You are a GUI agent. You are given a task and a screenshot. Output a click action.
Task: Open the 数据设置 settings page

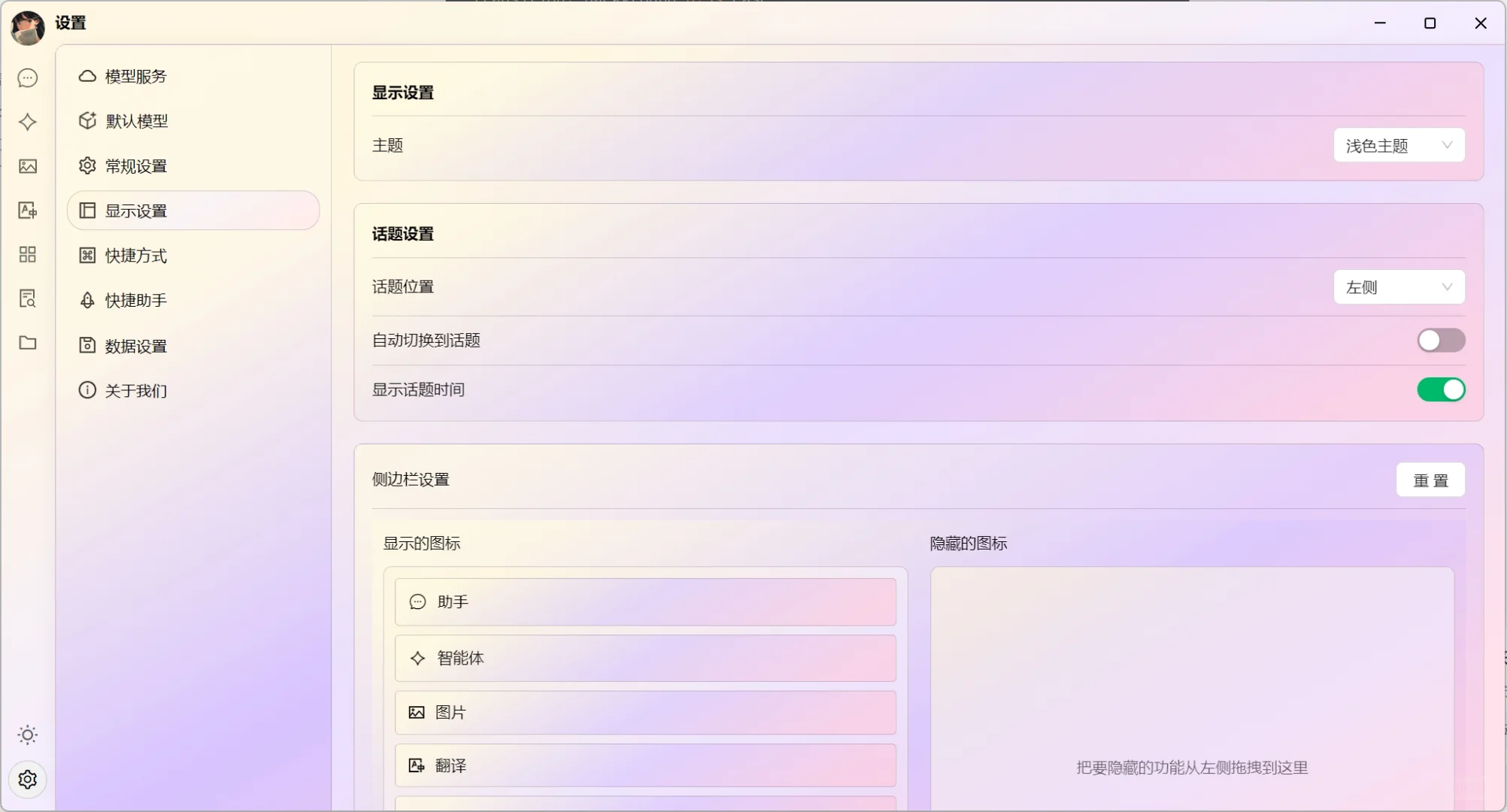[x=135, y=346]
